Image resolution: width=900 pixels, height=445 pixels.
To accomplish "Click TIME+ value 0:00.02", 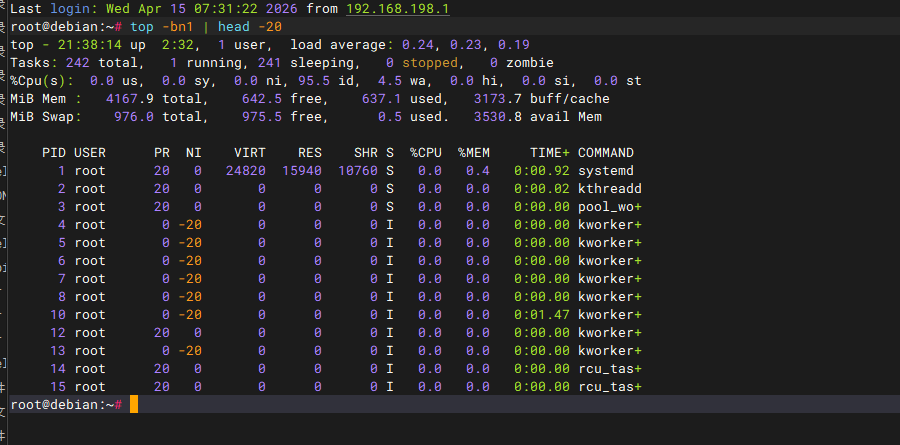I will 542,188.
